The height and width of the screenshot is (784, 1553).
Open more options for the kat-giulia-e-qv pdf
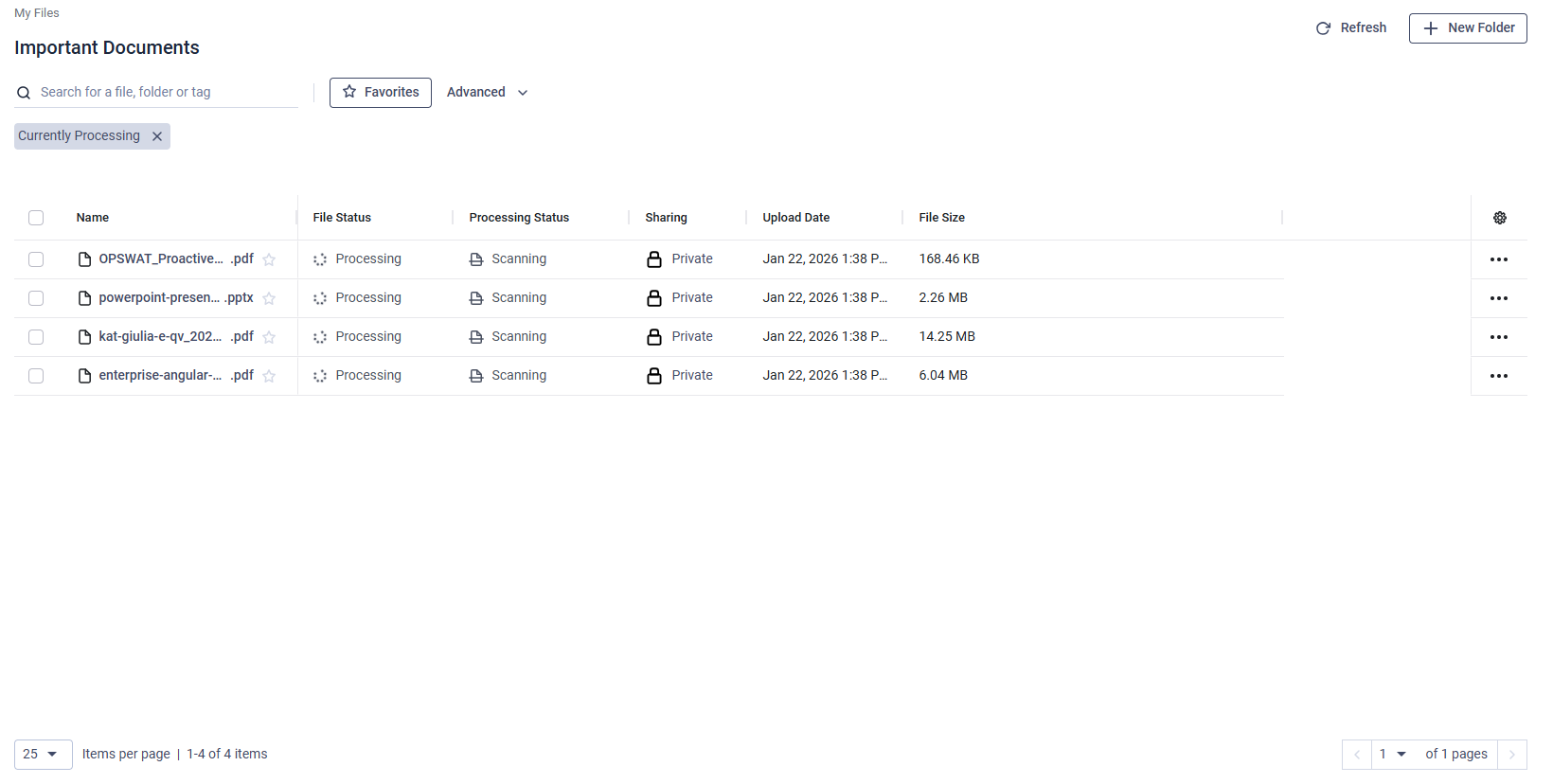click(x=1498, y=337)
